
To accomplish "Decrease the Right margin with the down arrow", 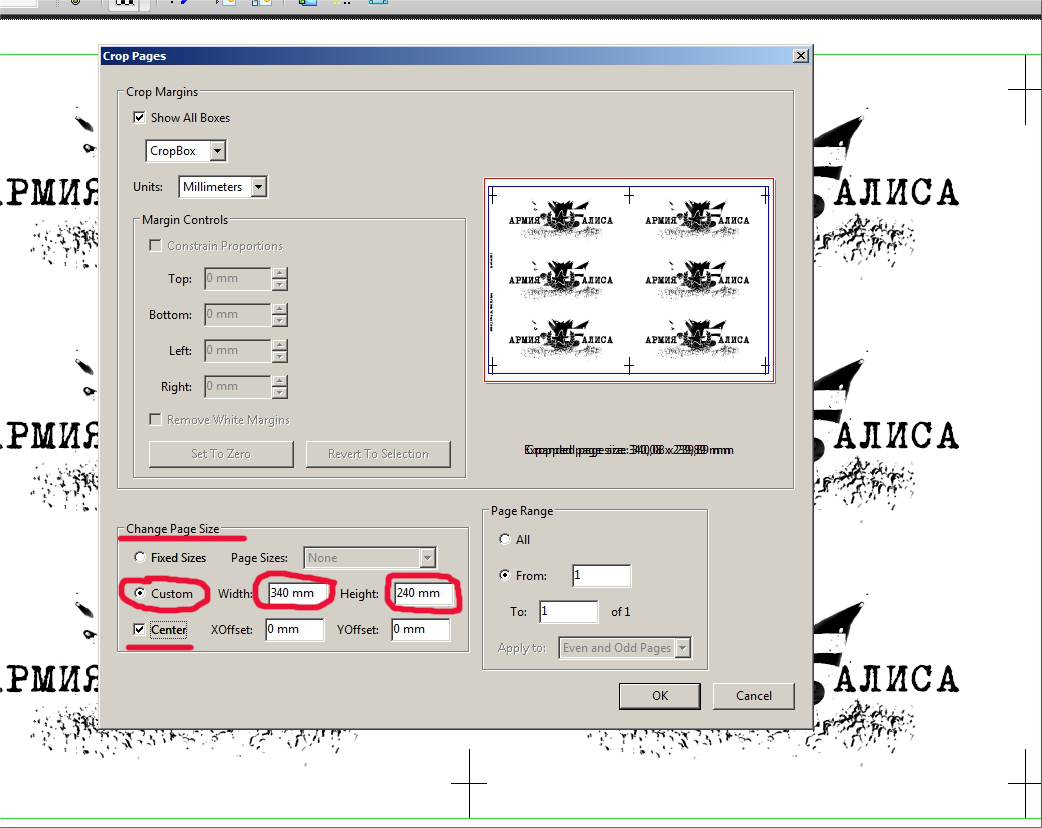I will pos(280,392).
